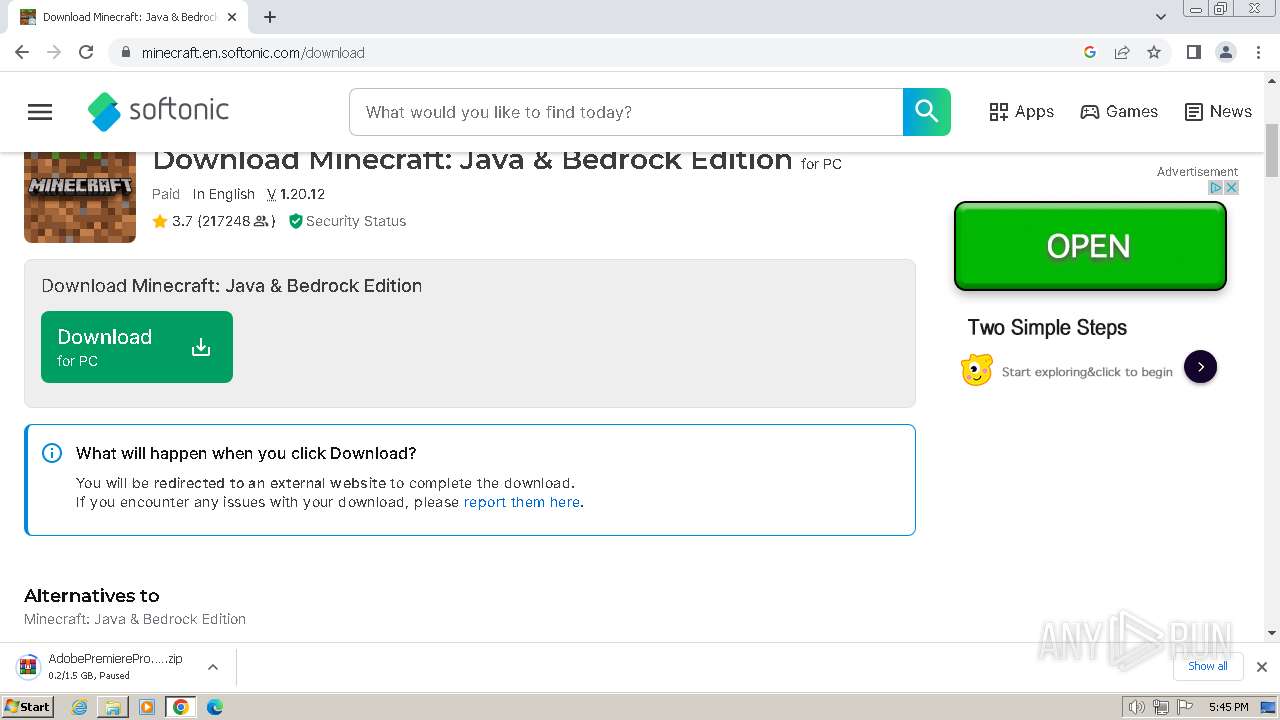Click the magnifier search button
Screen dimensions: 1280x720
click(x=927, y=112)
